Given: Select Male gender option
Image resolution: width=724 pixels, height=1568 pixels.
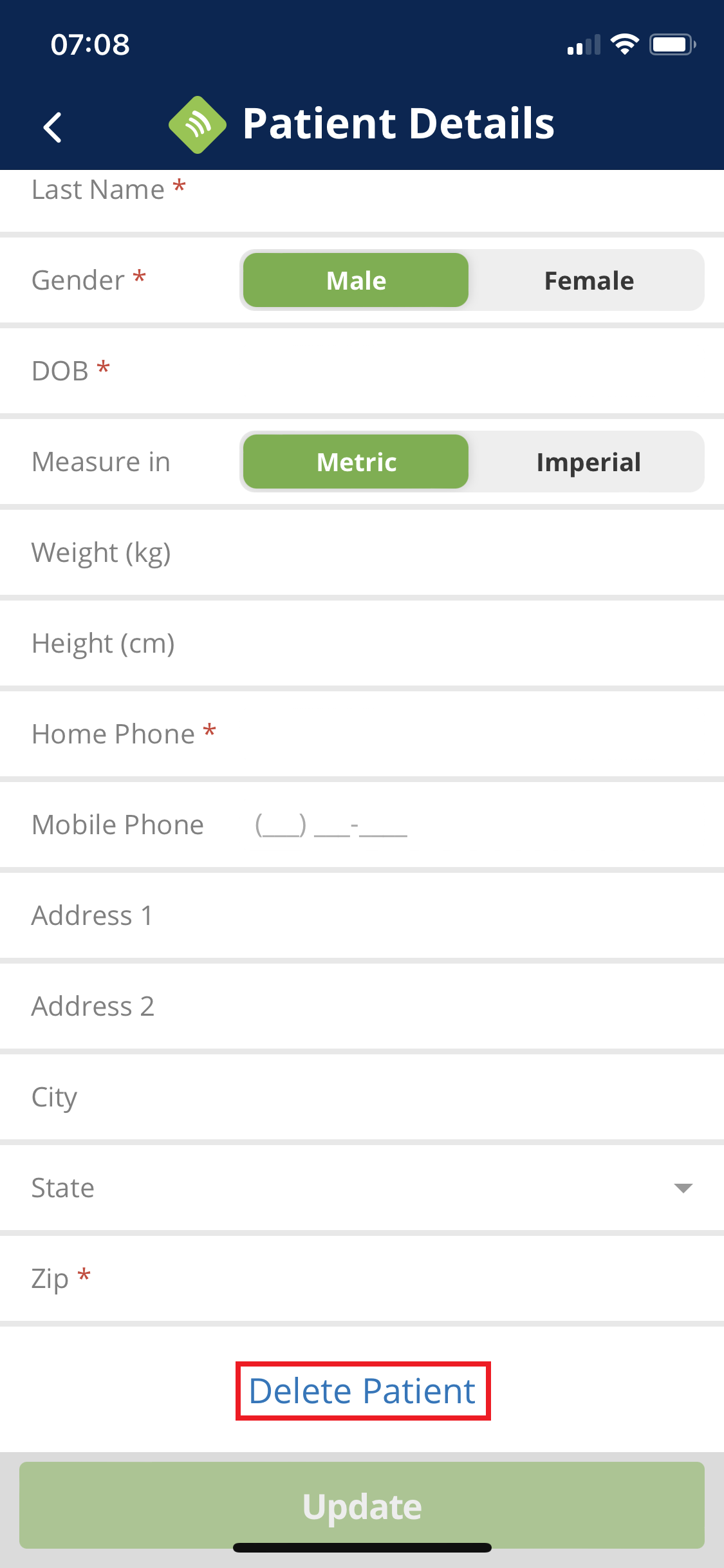Looking at the screenshot, I should (356, 281).
